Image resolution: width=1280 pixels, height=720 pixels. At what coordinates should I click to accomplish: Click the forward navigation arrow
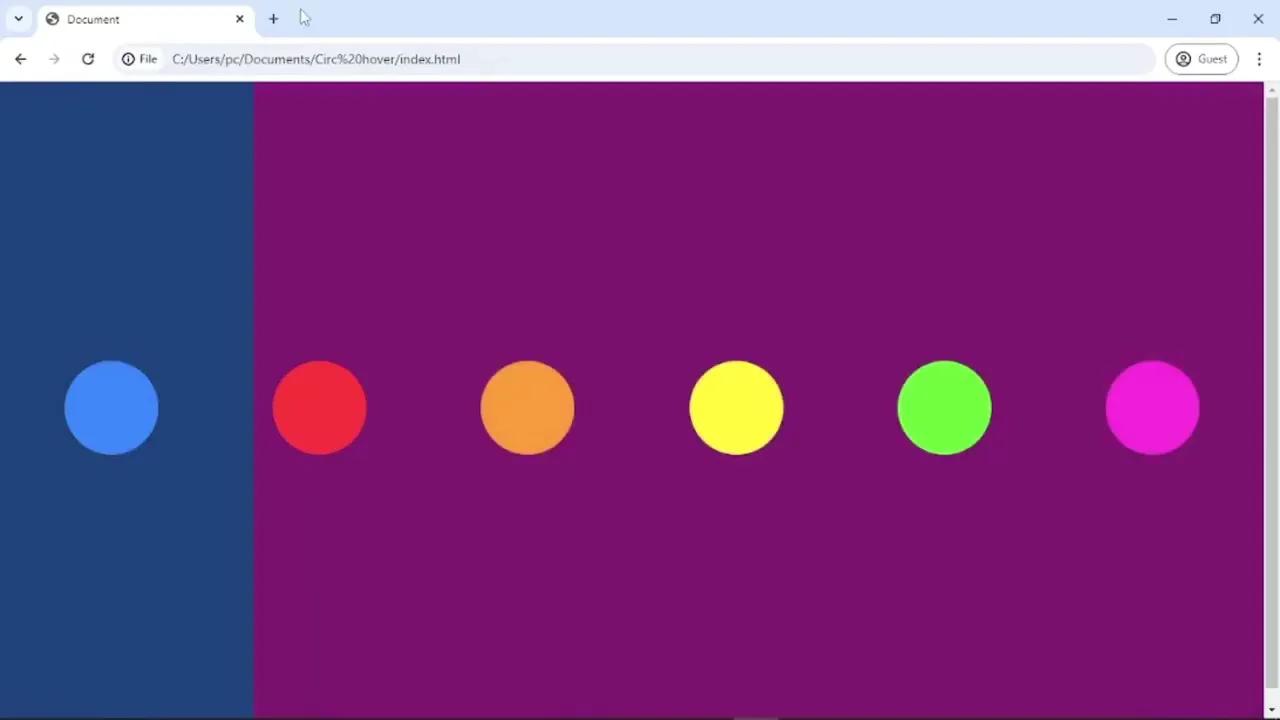(54, 59)
